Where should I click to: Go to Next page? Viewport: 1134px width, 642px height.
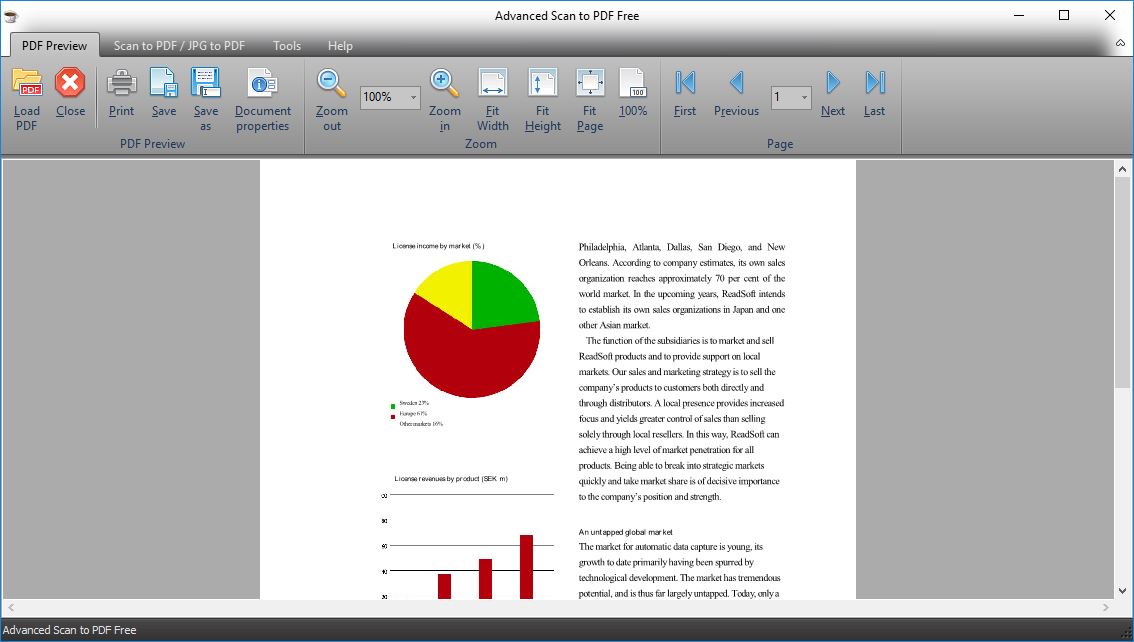833,82
